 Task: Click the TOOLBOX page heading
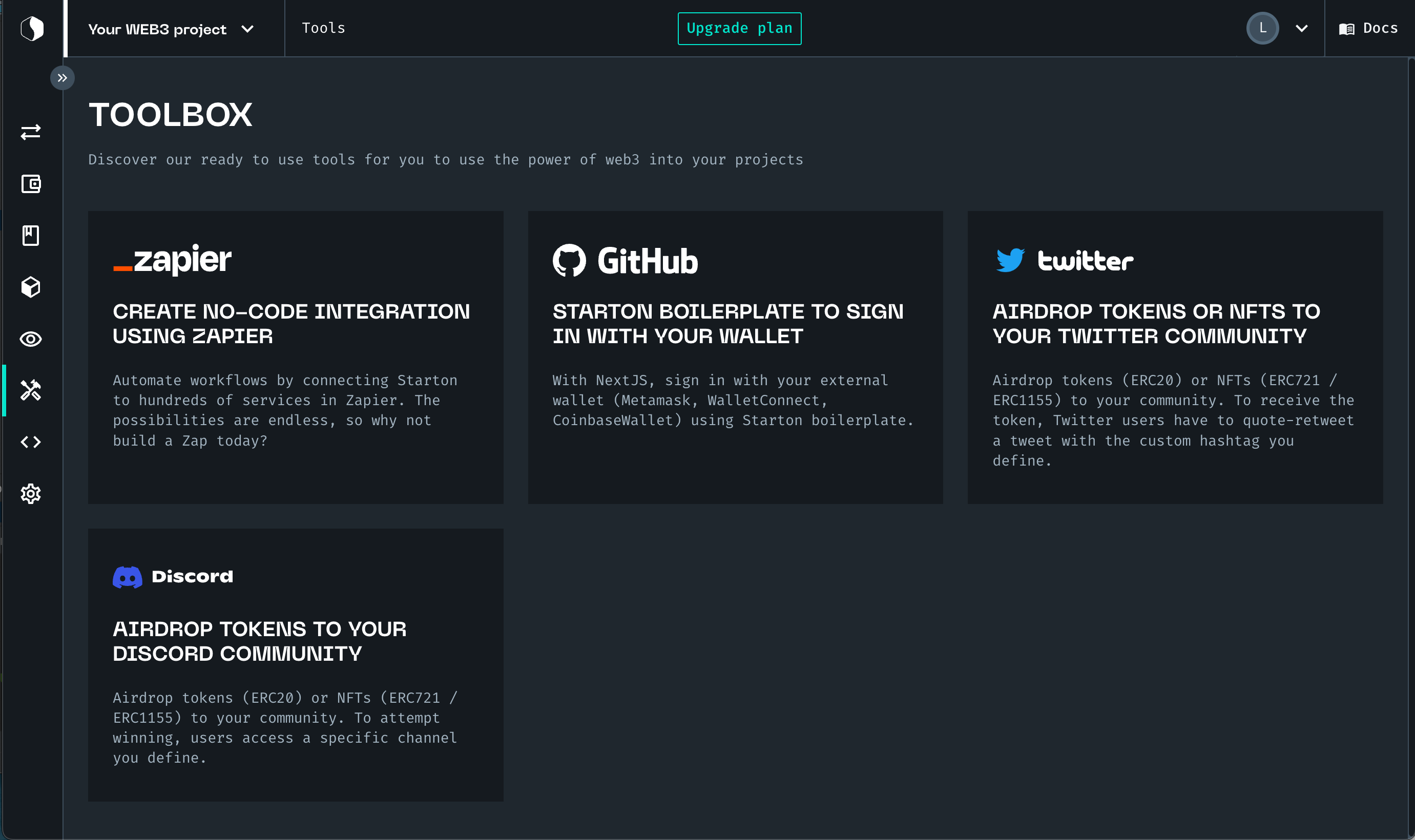click(x=171, y=115)
